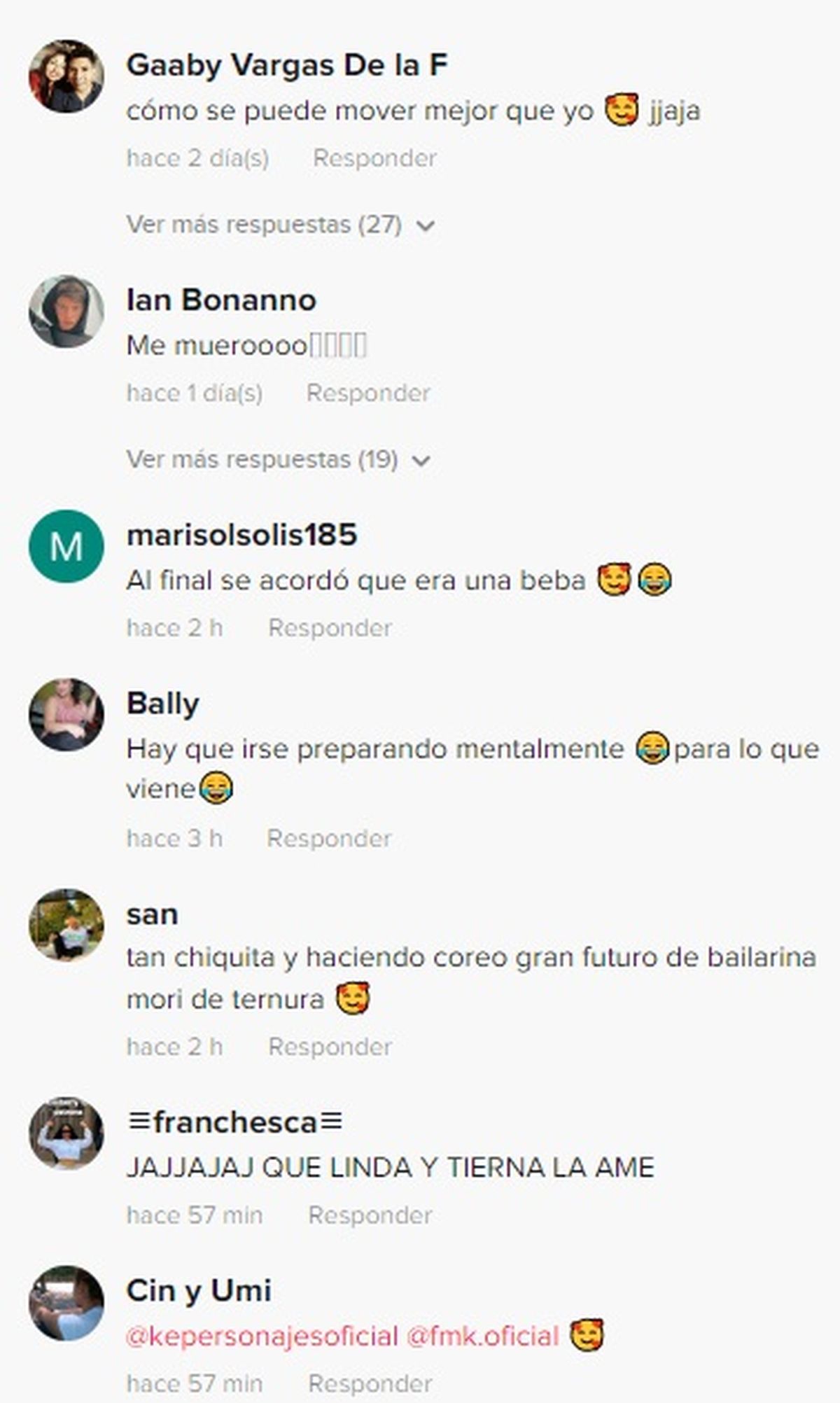The image size is (840, 1403).
Task: Open Ian Bonanno's avatar
Action: click(66, 311)
